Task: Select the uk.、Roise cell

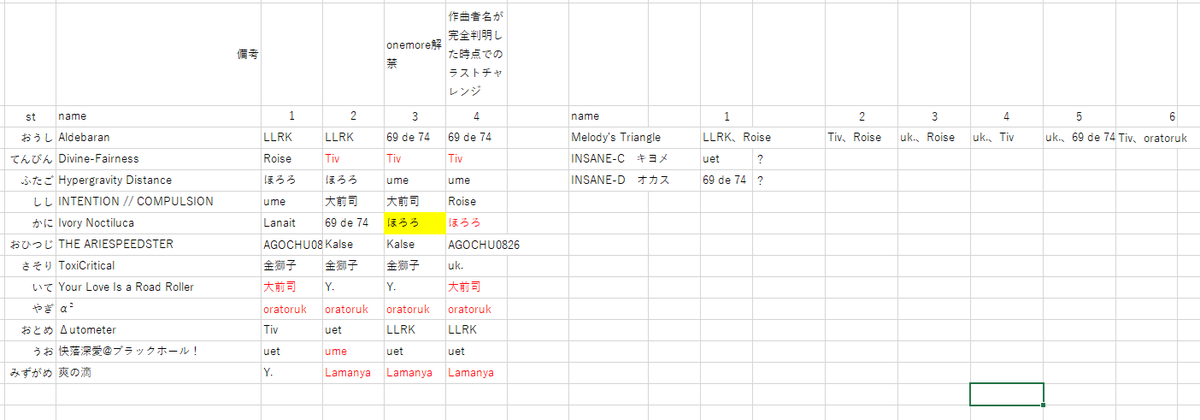Action: coord(933,137)
